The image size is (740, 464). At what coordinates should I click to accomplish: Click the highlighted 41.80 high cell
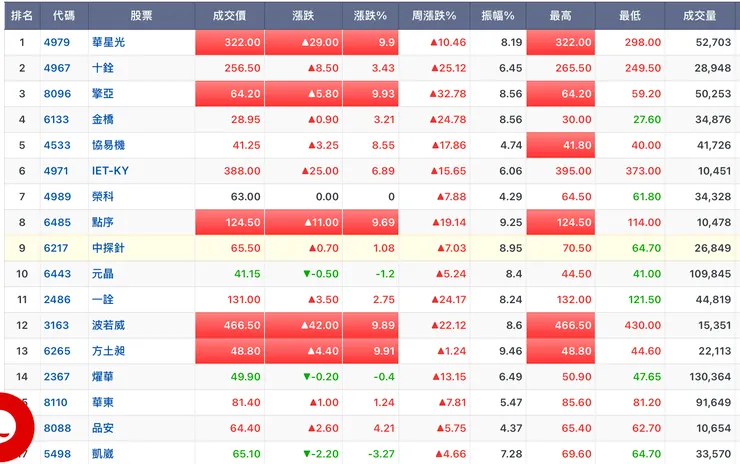coord(561,145)
